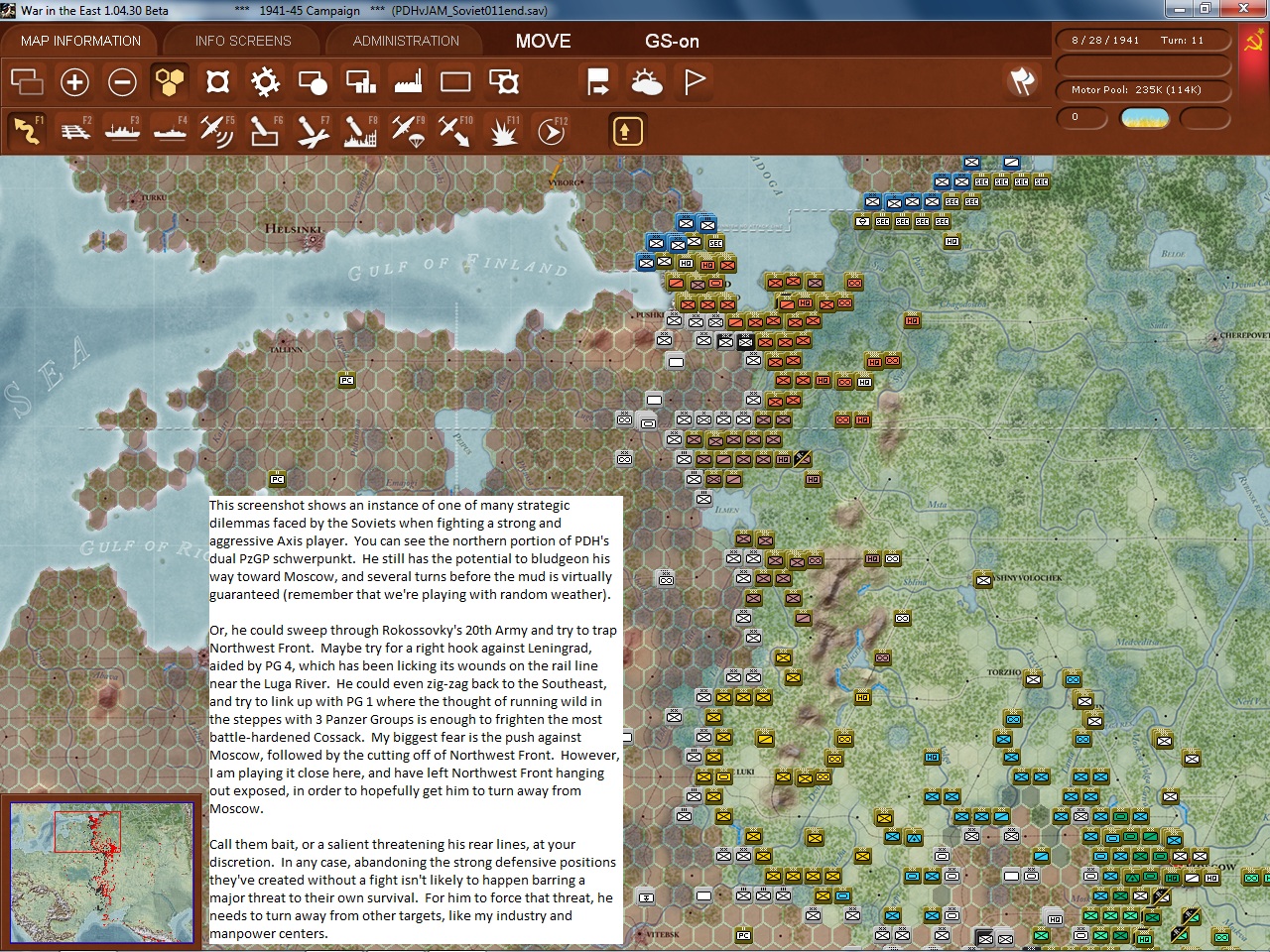The height and width of the screenshot is (952, 1270).
Task: Click the rectangle-with-bar-steps toolbar icon
Action: point(360,81)
